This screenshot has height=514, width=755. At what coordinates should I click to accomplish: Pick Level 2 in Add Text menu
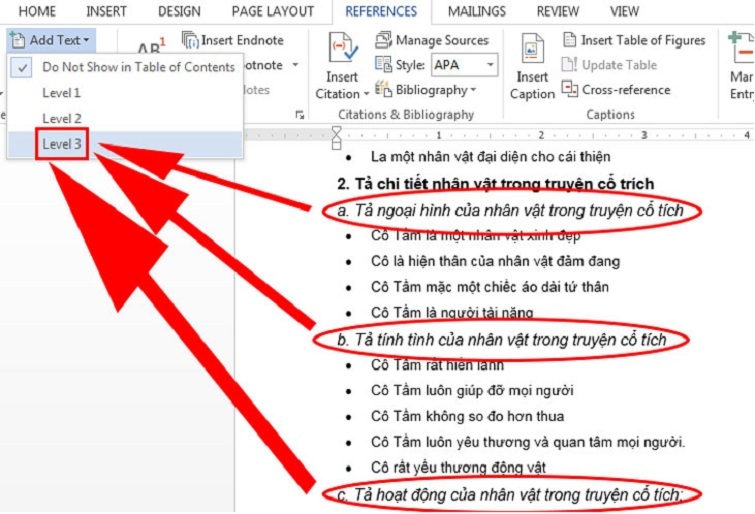62,119
